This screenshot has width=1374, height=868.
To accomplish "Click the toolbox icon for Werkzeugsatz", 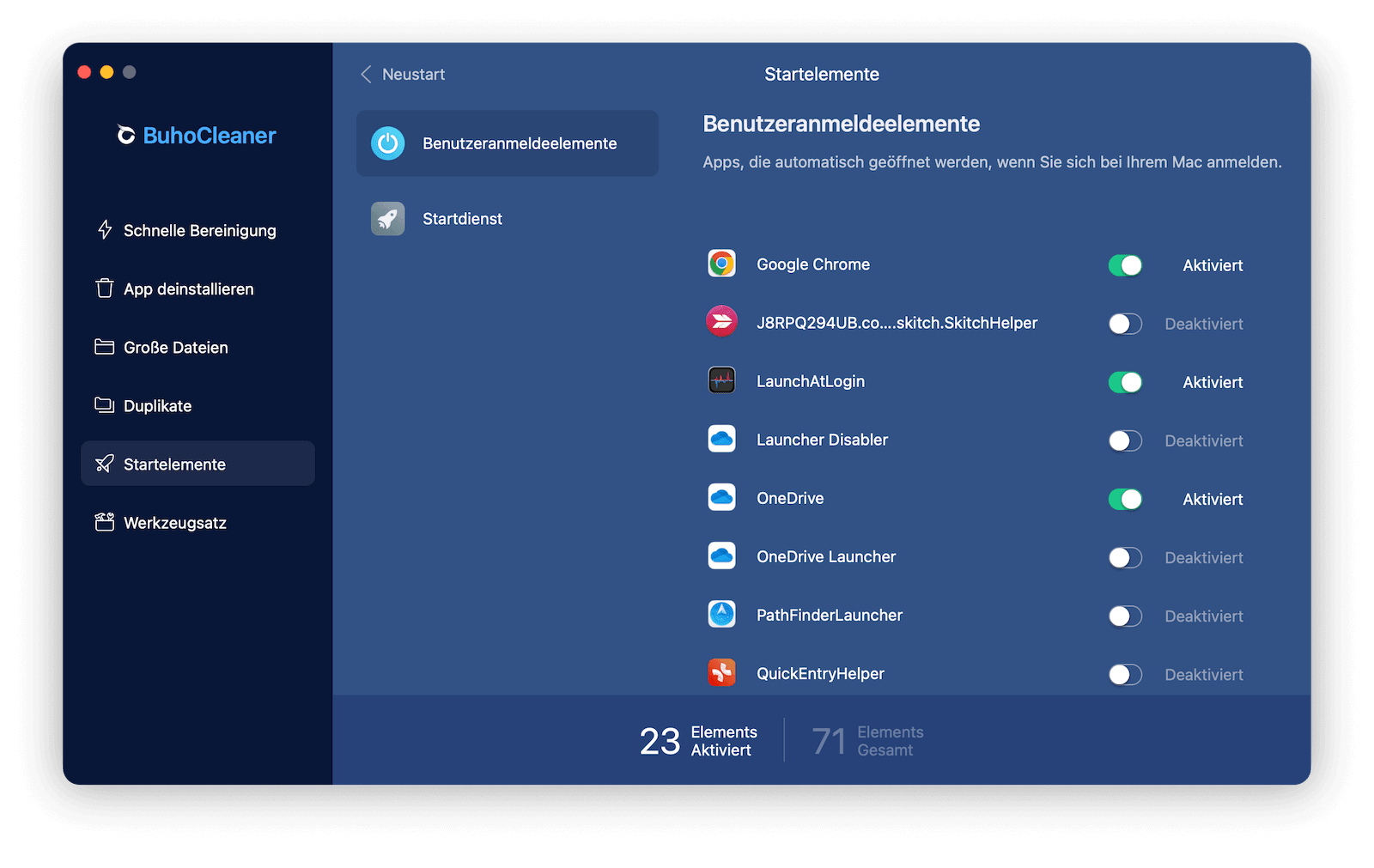I will pyautogui.click(x=105, y=522).
